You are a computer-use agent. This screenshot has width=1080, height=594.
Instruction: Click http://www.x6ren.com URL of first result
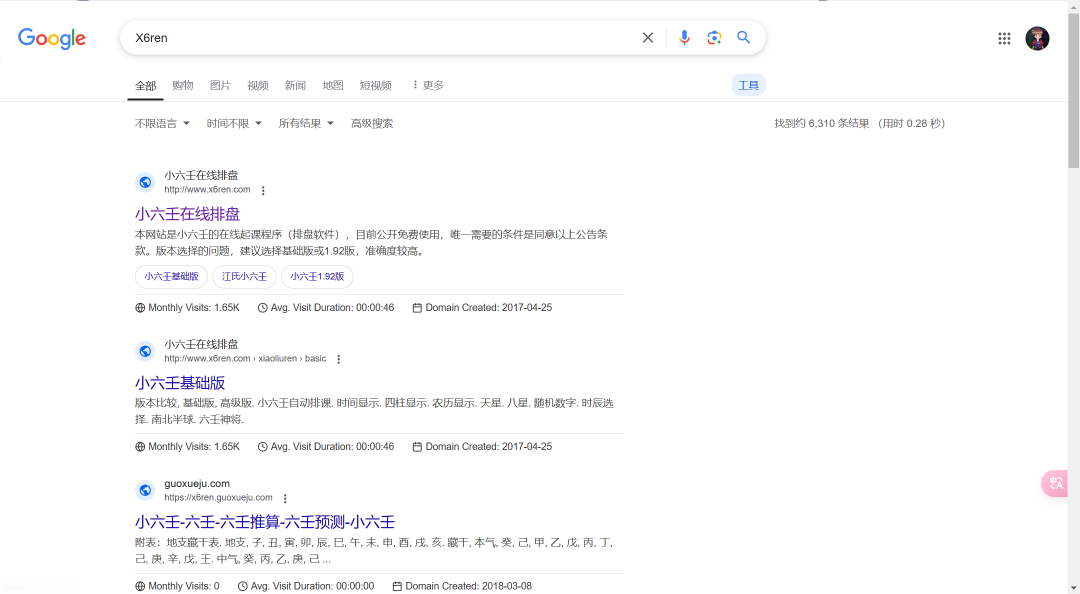tap(207, 190)
